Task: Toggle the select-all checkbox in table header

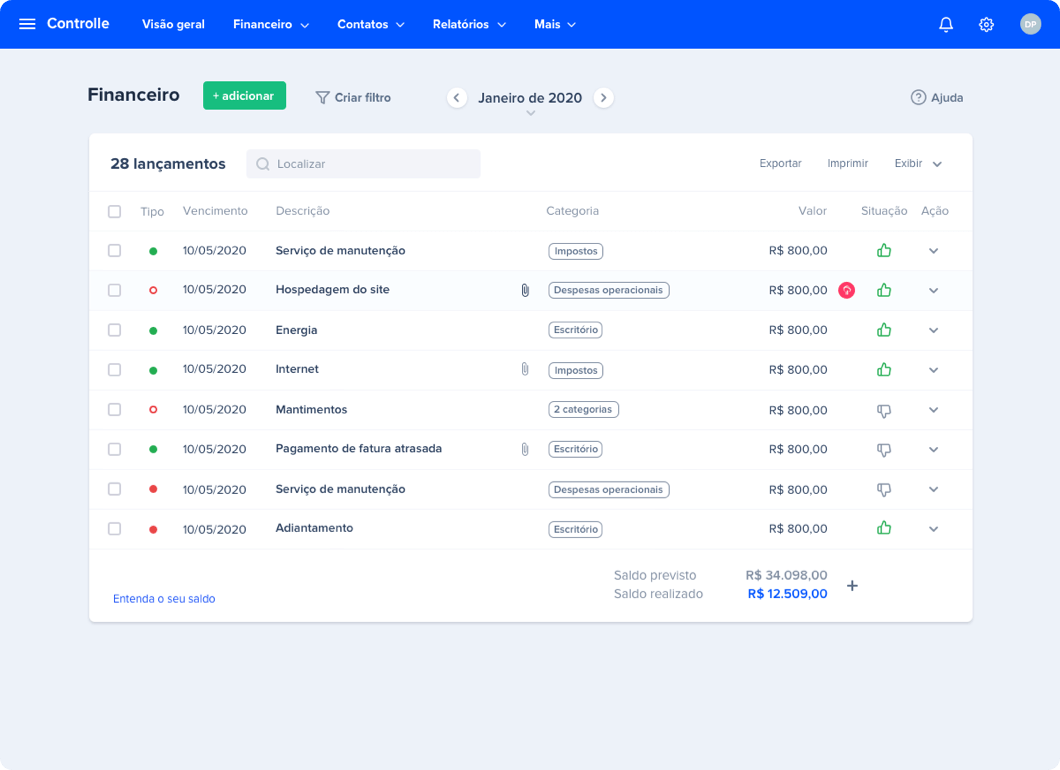Action: point(114,211)
